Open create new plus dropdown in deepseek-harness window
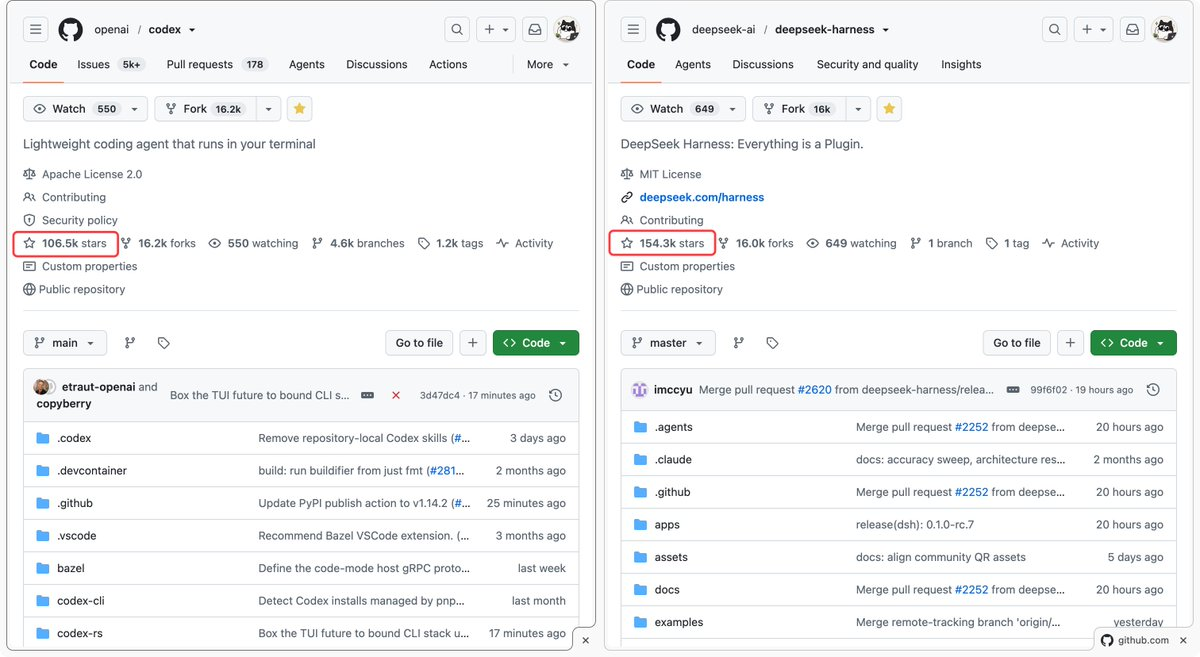 click(x=1094, y=30)
